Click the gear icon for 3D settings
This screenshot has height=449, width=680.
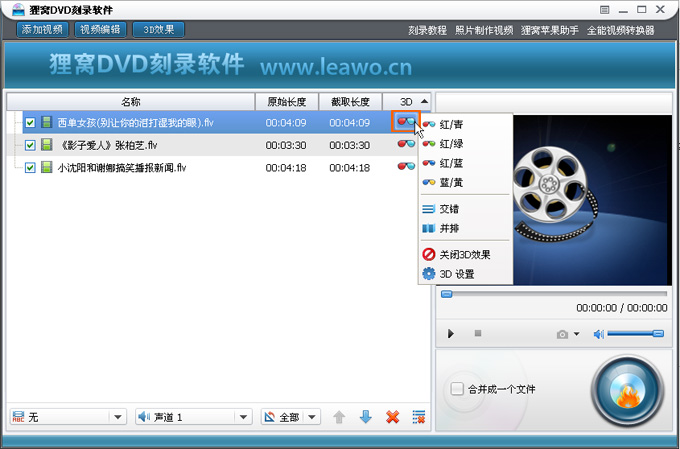(429, 274)
